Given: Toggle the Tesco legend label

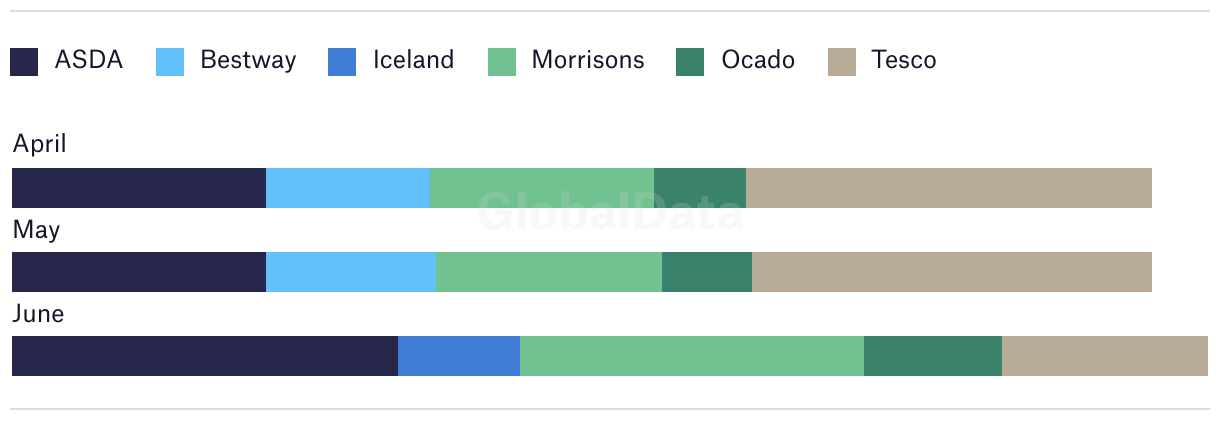Looking at the screenshot, I should pos(904,60).
